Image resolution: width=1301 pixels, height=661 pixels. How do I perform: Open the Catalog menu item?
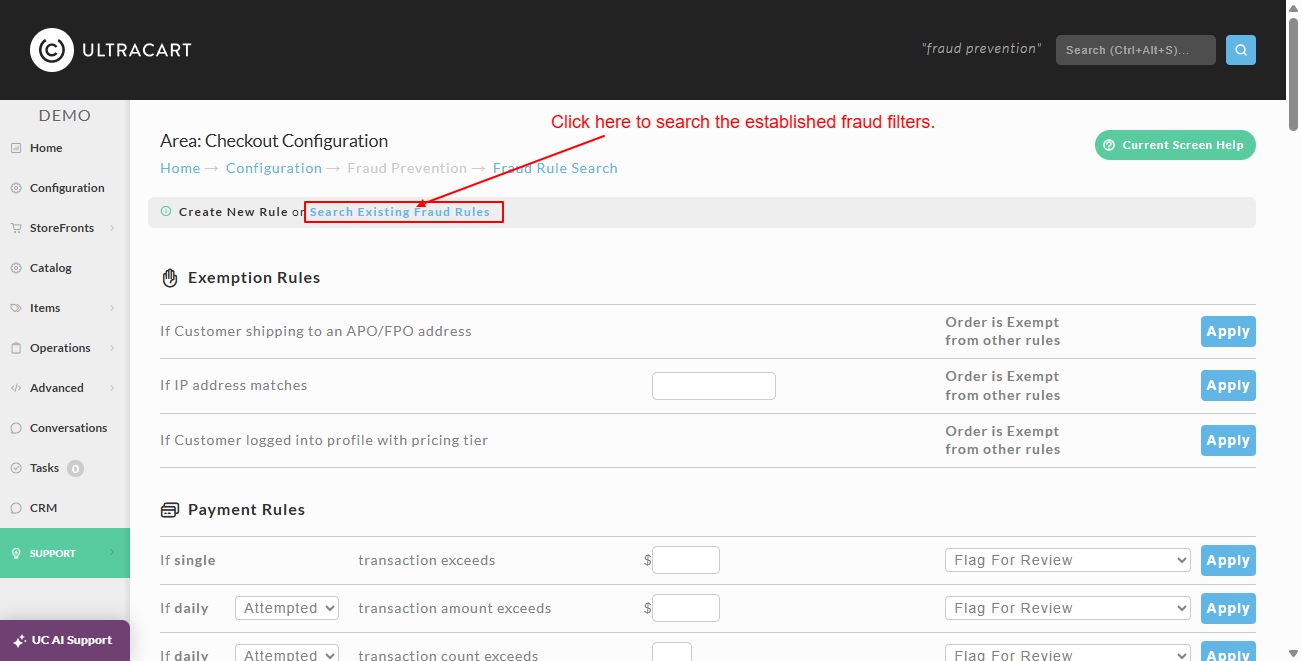coord(51,268)
